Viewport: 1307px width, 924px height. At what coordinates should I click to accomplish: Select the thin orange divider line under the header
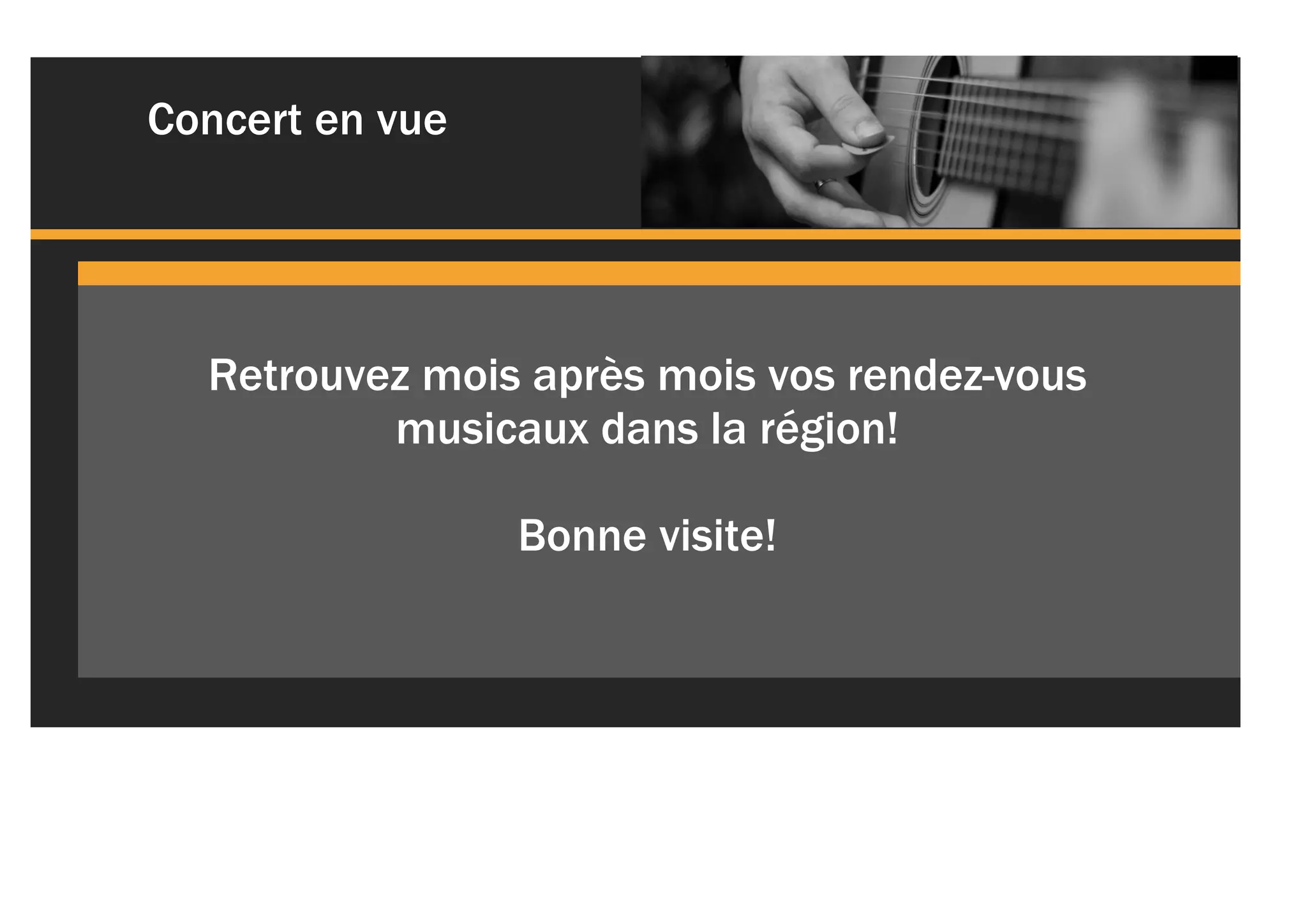click(635, 234)
